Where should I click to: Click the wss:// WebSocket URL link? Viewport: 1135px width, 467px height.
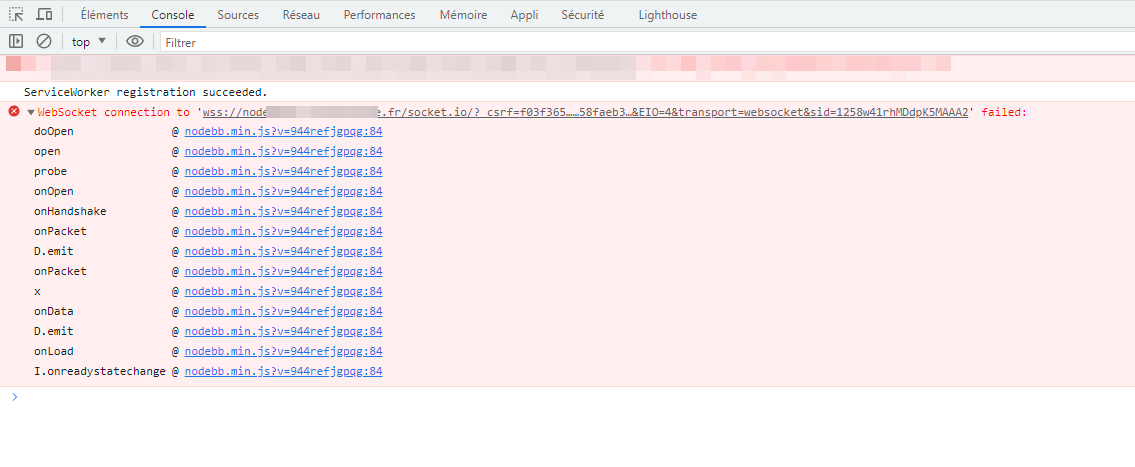click(x=586, y=112)
